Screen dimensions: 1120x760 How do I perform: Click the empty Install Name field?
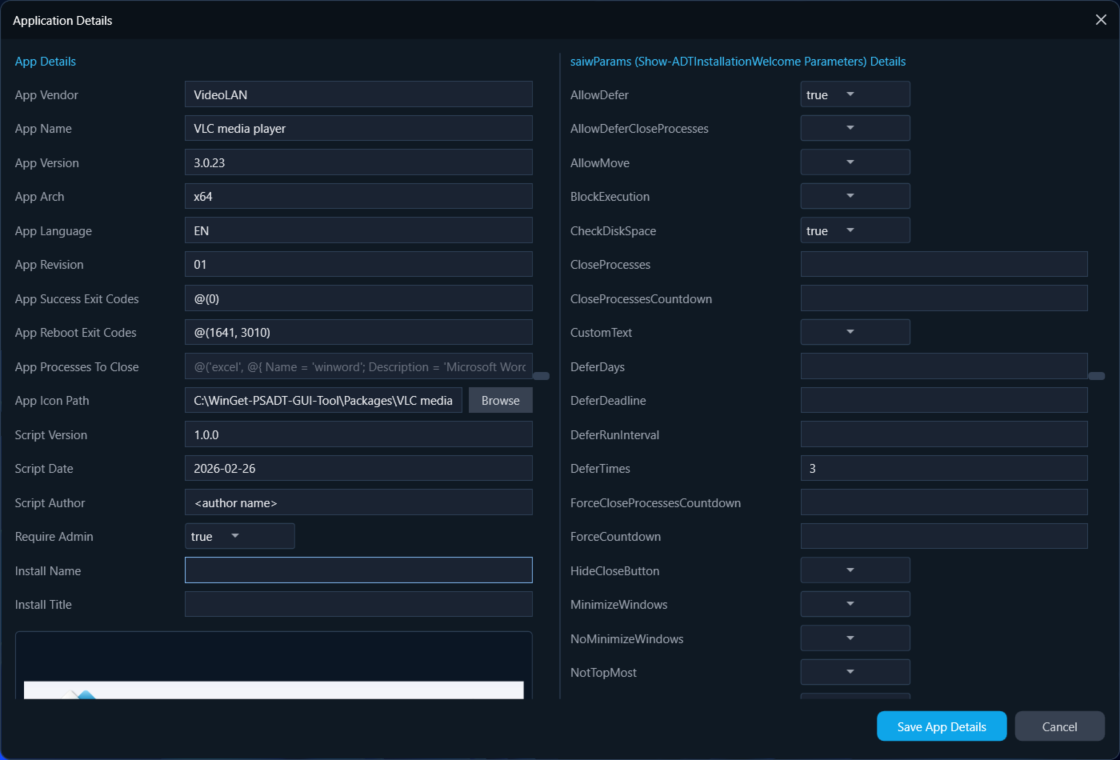click(358, 570)
